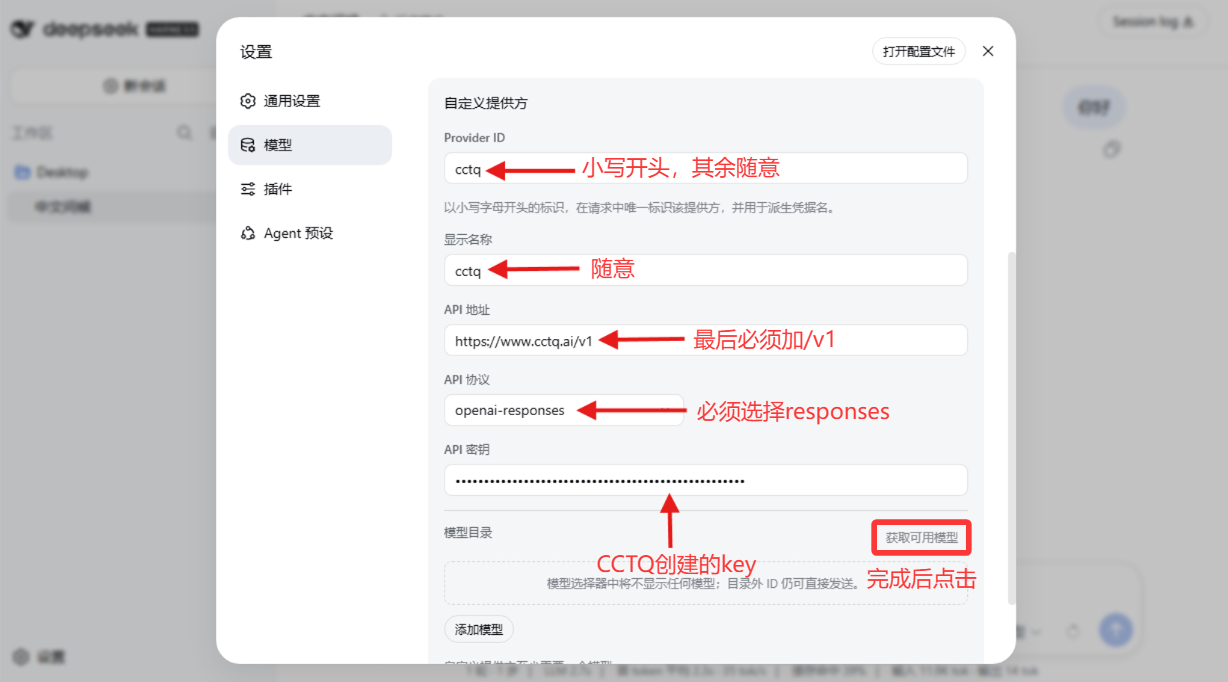Click the empty model catalog placeholder text
1228x682 pixels.
pyautogui.click(x=704, y=583)
